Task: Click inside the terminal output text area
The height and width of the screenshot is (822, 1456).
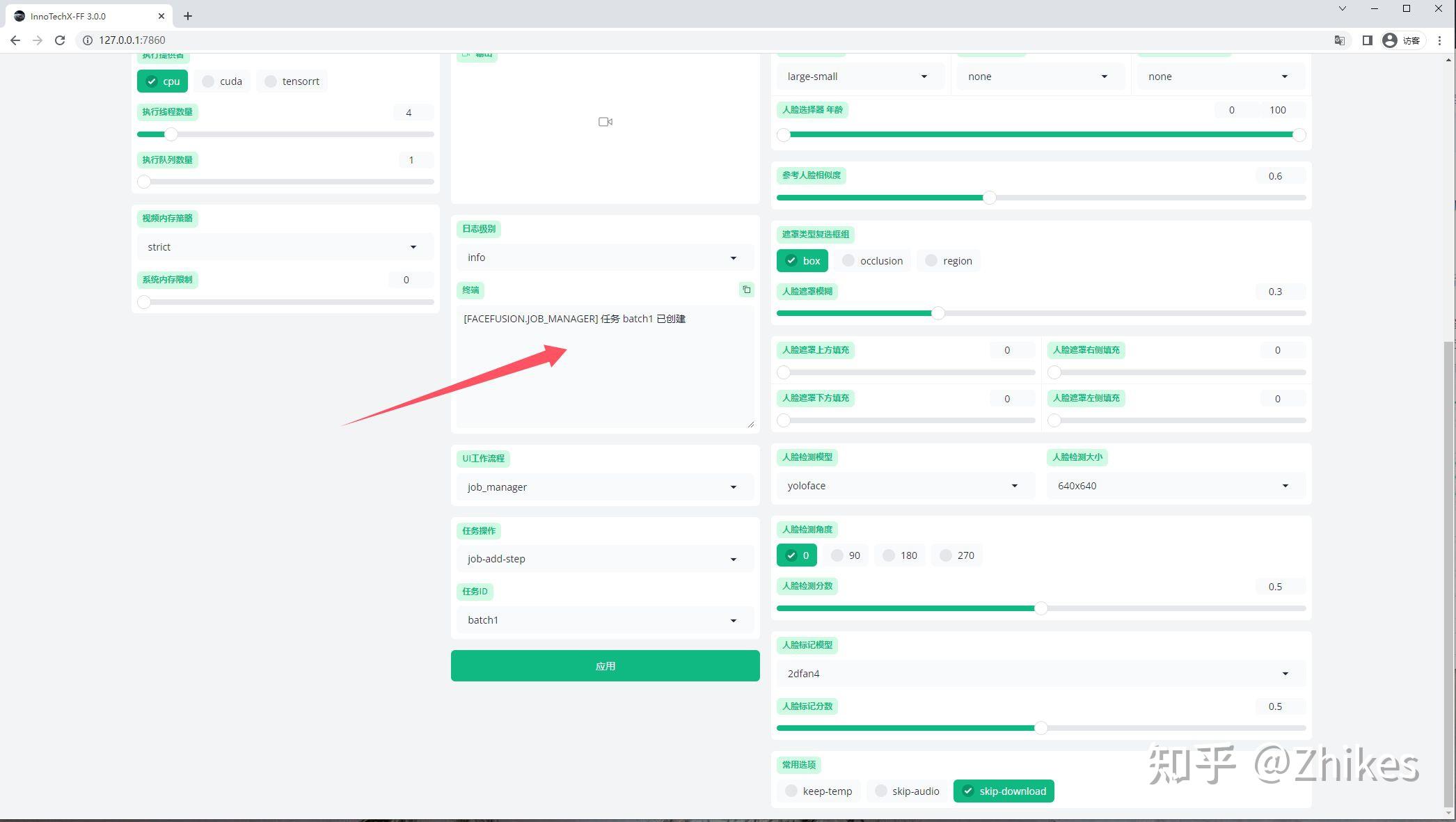Action: pyautogui.click(x=606, y=366)
